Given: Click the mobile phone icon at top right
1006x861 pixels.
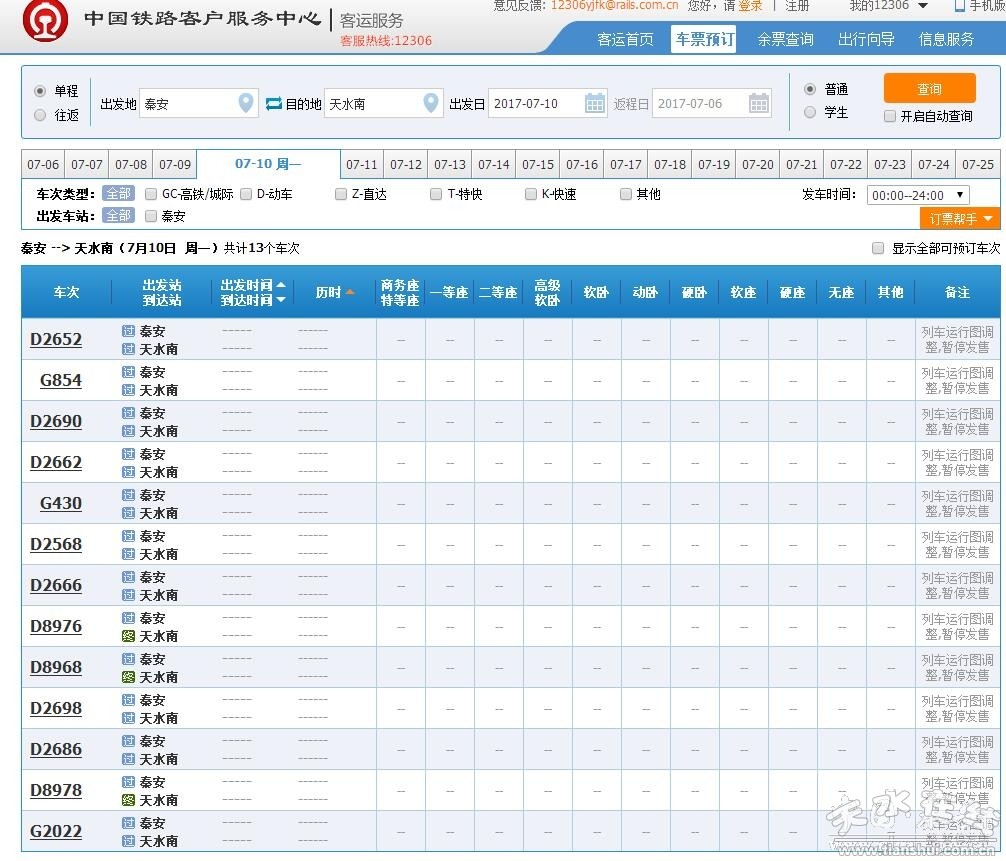Looking at the screenshot, I should click(x=960, y=6).
